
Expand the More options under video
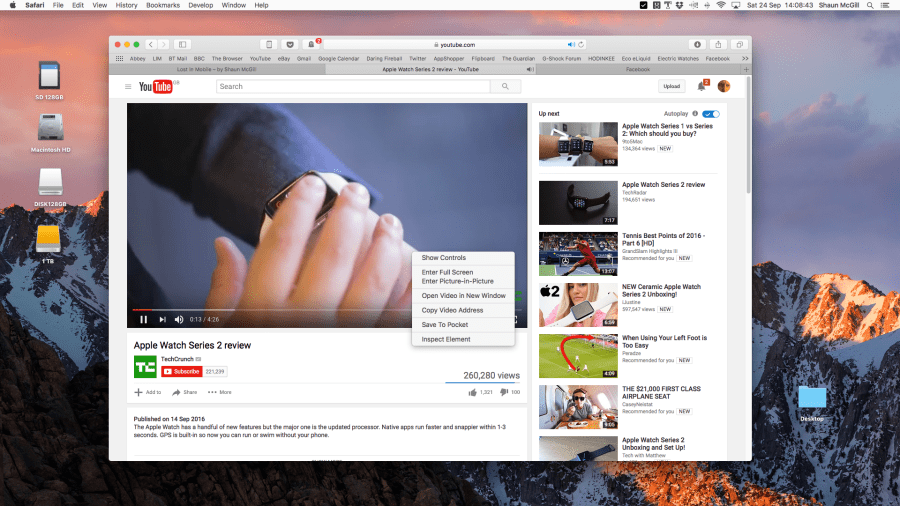point(220,392)
